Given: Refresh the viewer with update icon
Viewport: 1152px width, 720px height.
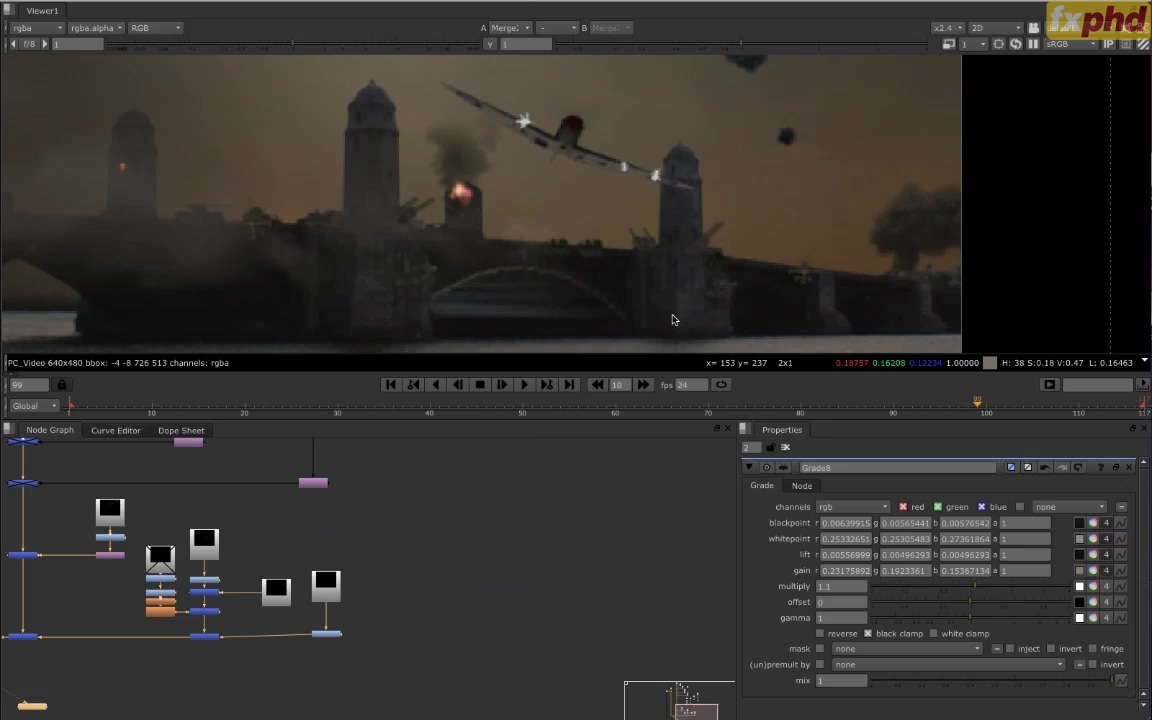Looking at the screenshot, I should 1015,44.
